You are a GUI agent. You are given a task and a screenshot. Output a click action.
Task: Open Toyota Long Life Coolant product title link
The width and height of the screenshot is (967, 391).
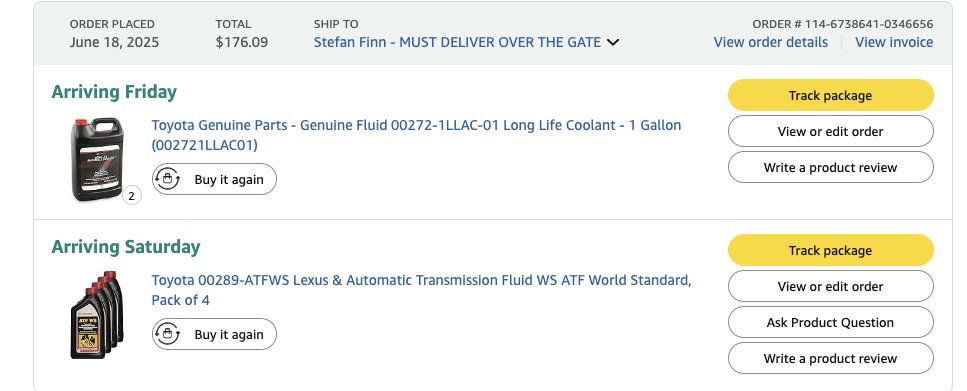416,135
